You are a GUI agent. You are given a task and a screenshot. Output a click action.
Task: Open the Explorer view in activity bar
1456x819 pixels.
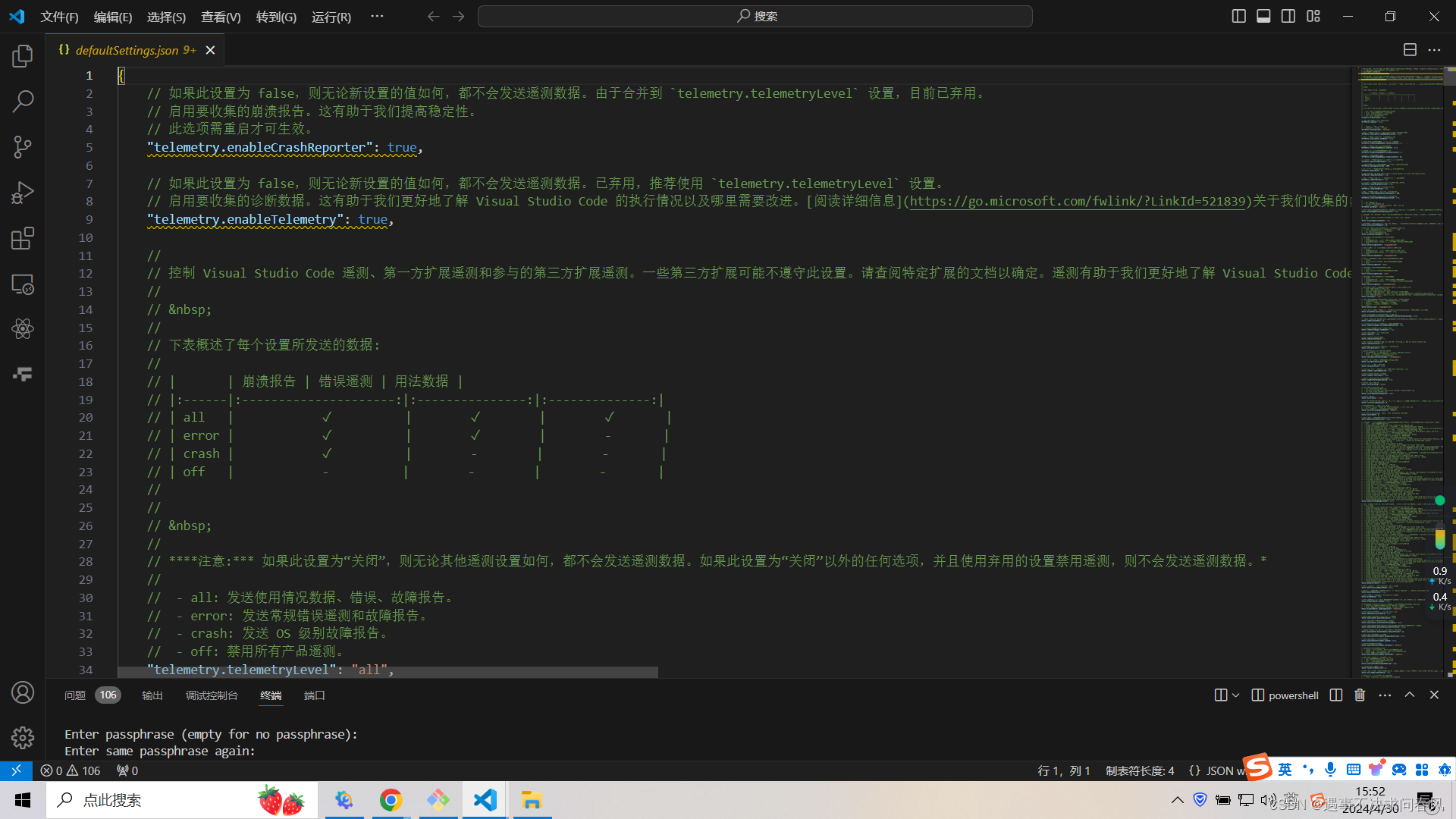click(x=23, y=56)
